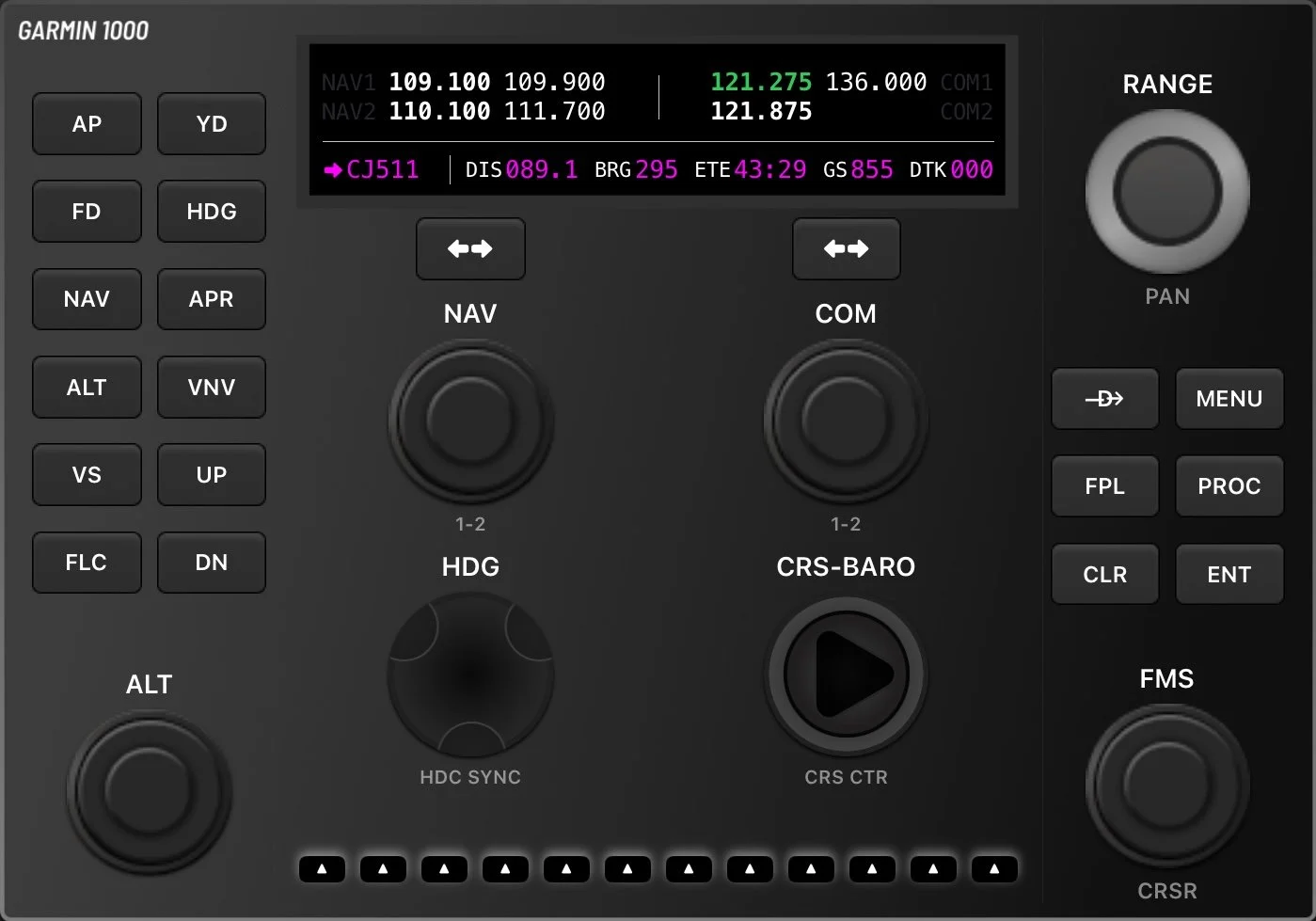Click the HDC SYNC label
Viewport: 1316px width, 921px height.
[470, 777]
